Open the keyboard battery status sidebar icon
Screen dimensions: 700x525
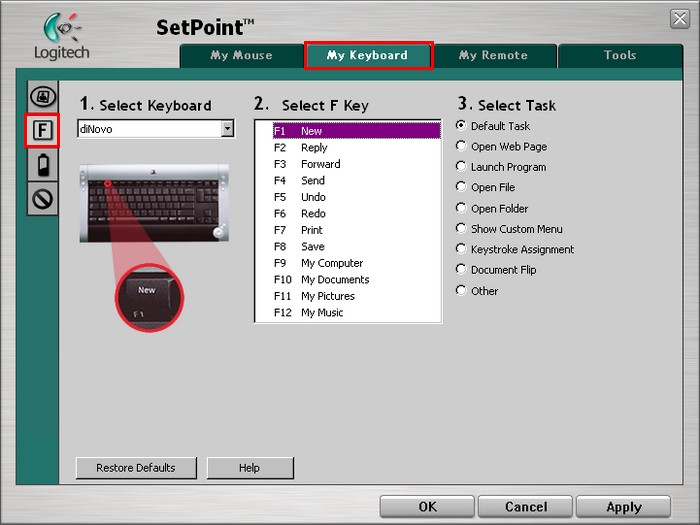click(43, 165)
